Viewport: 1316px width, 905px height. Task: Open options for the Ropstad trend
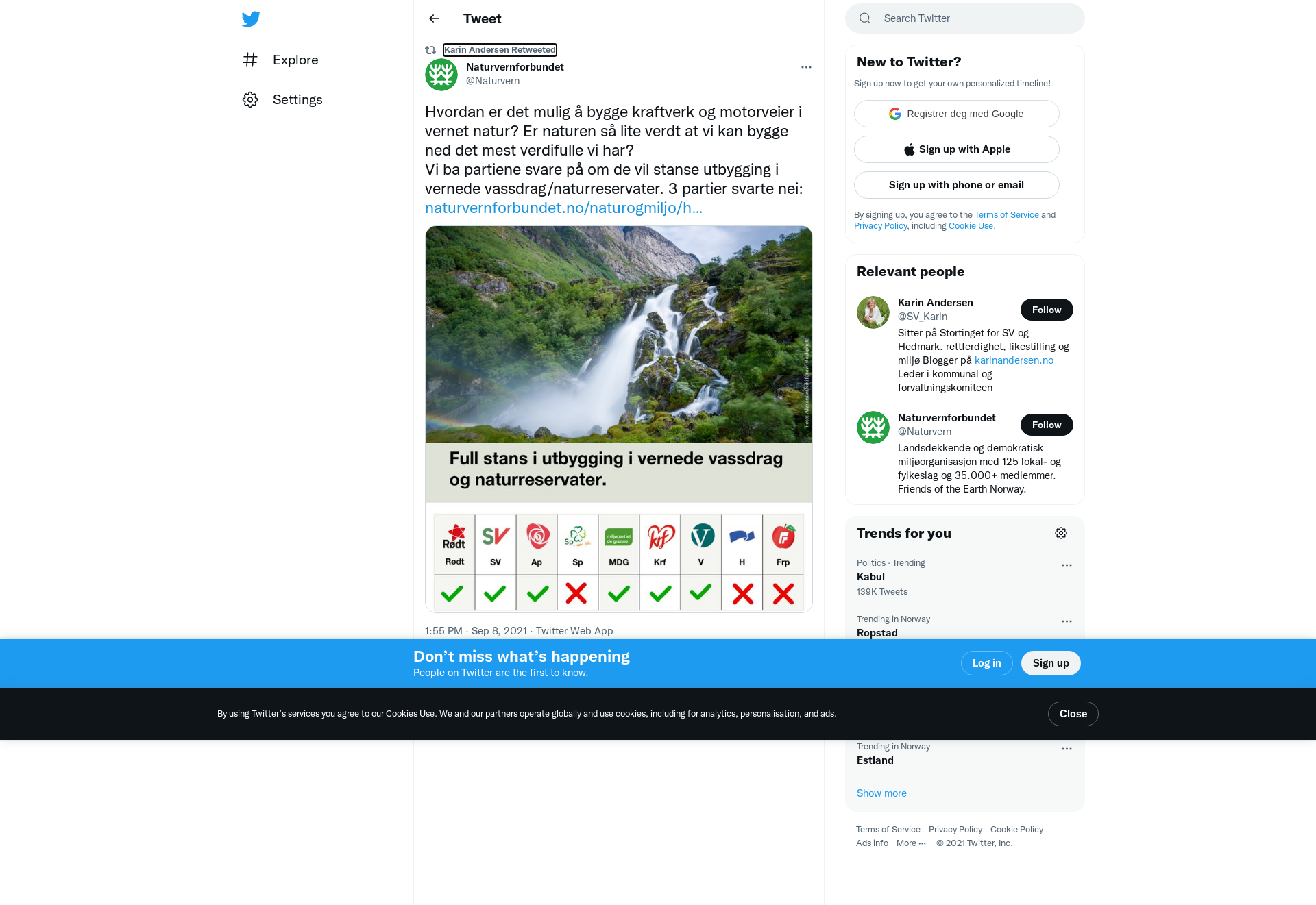[1067, 621]
